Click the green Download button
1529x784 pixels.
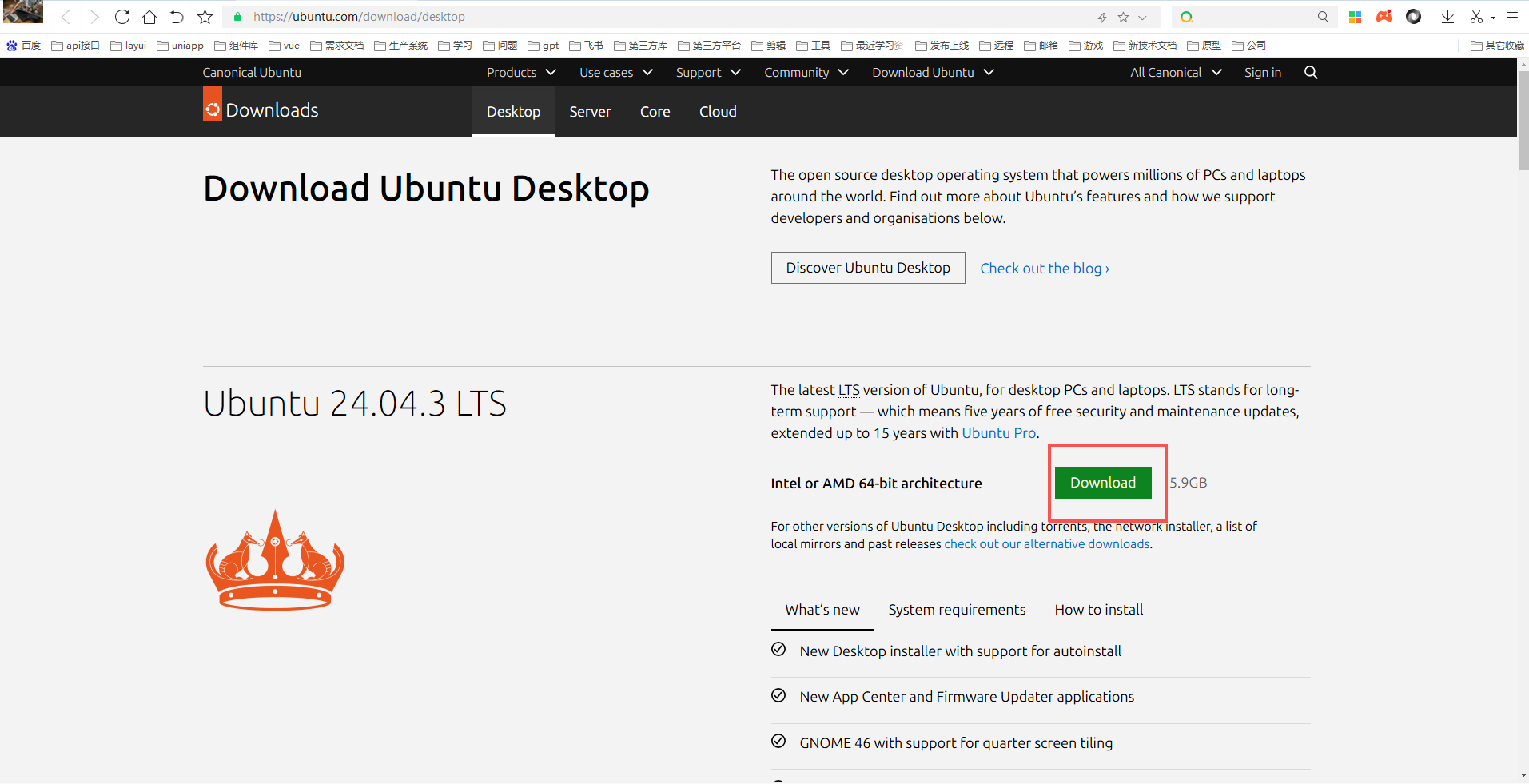point(1103,483)
